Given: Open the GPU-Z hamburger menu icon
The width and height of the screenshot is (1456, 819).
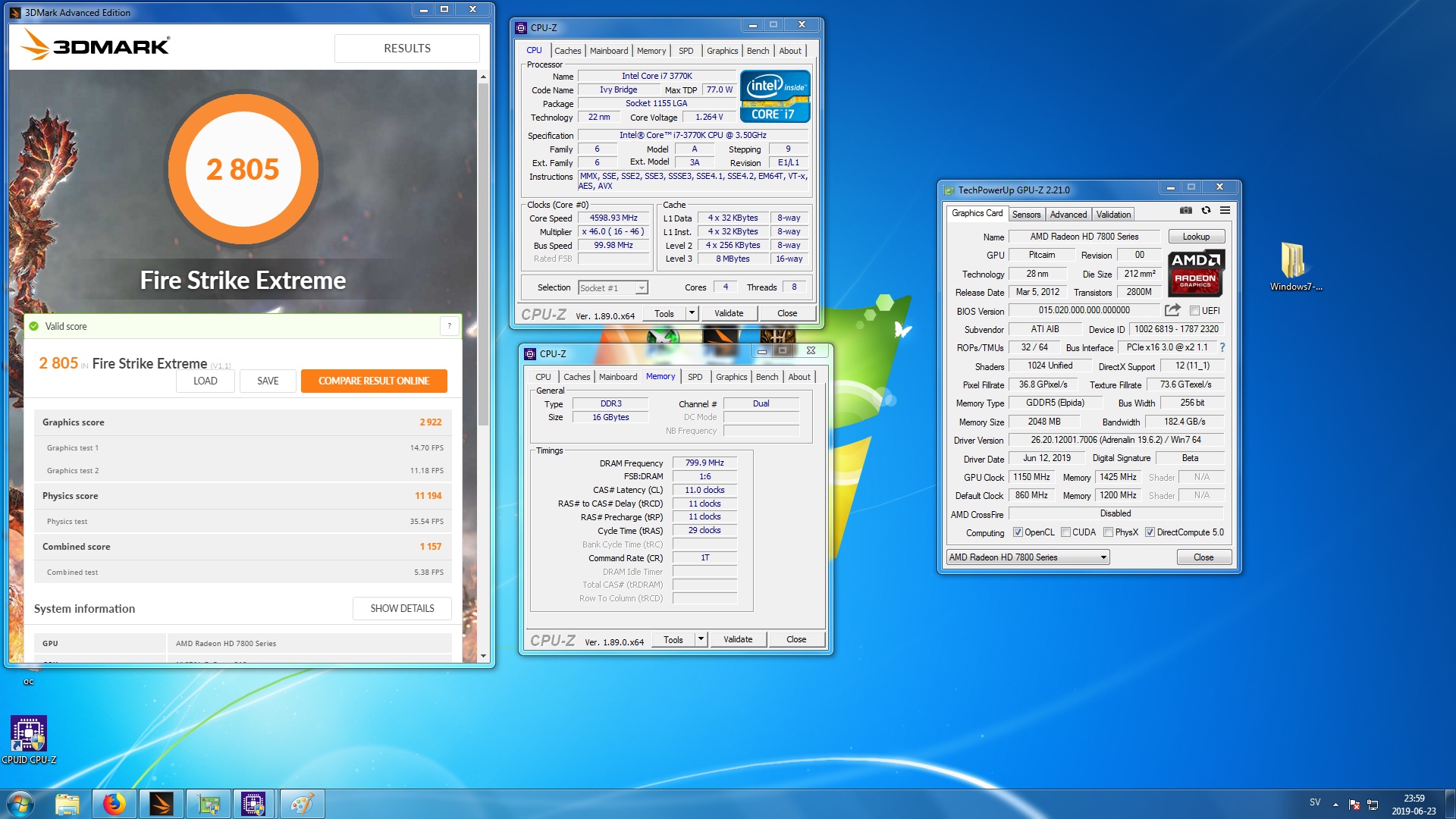Looking at the screenshot, I should click(1225, 211).
